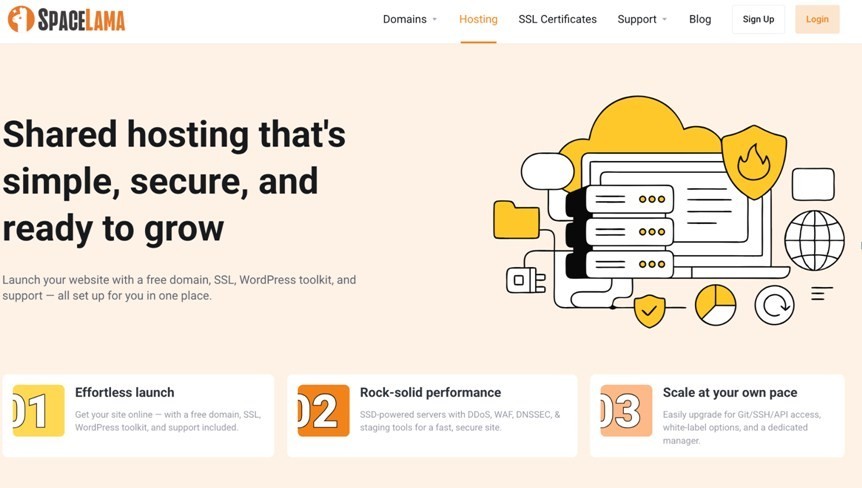Viewport: 862px width, 488px height.
Task: Click the Easily upgrade for Git/SSH/API text
Action: pos(742,428)
